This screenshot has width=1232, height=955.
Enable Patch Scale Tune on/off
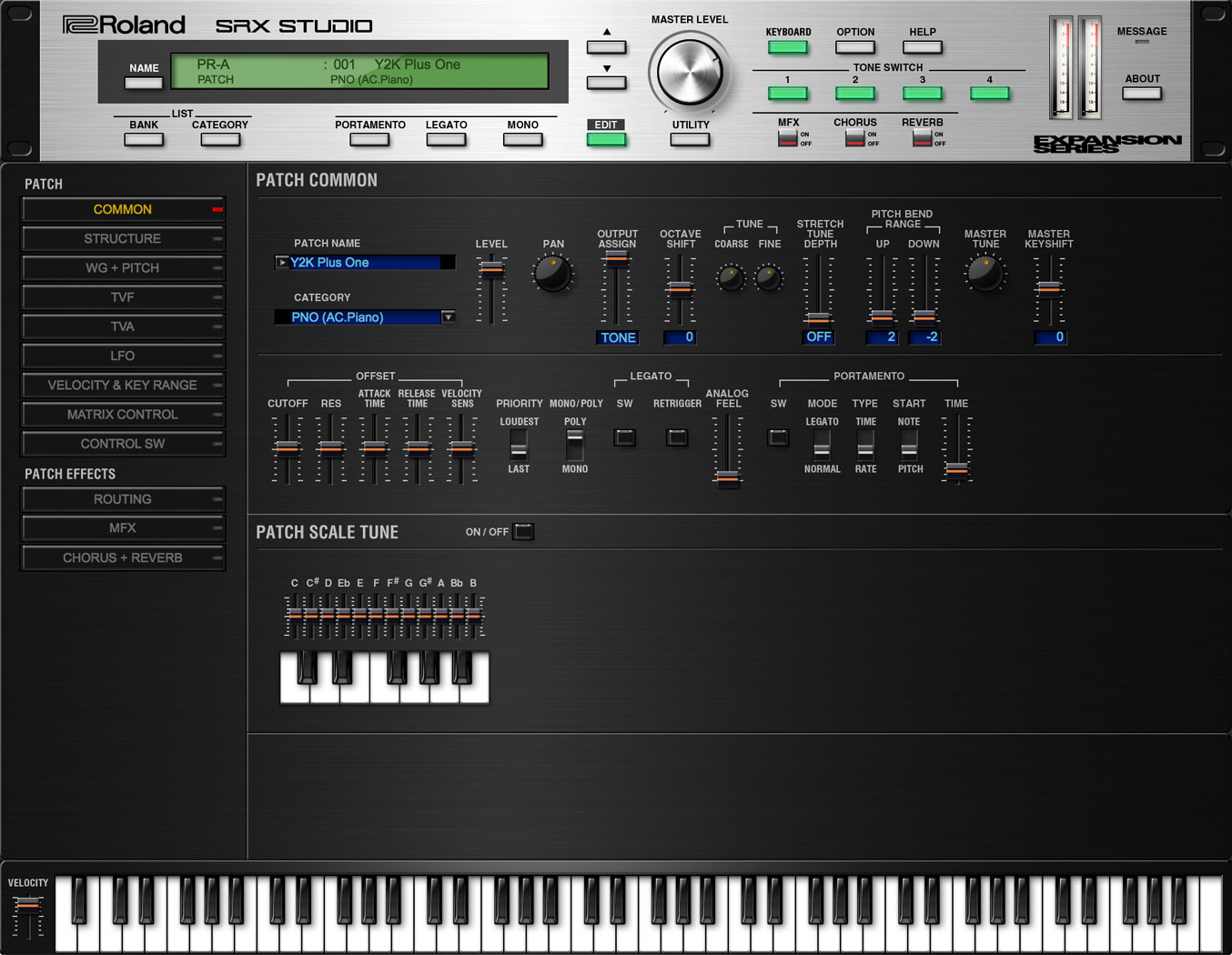(x=523, y=531)
